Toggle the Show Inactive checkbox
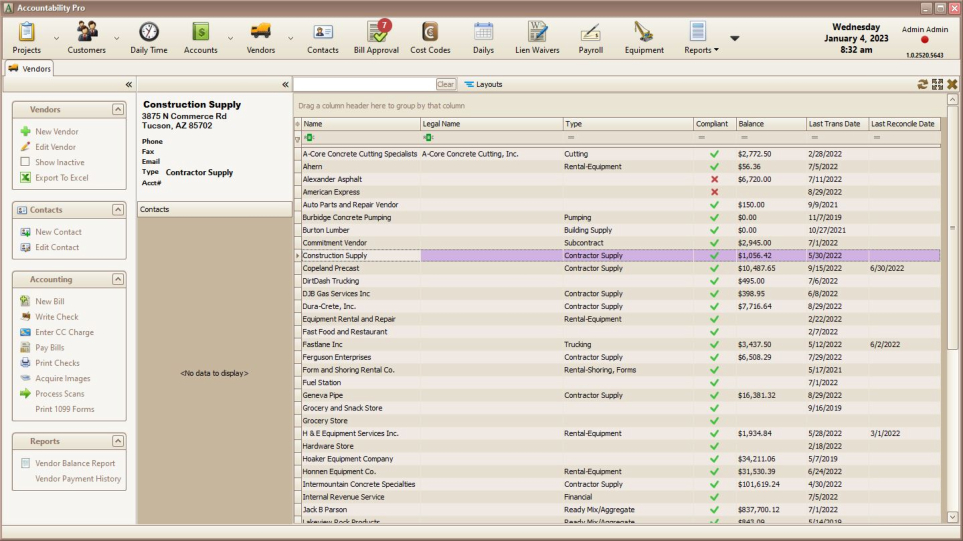The height and width of the screenshot is (541, 963). coord(26,162)
